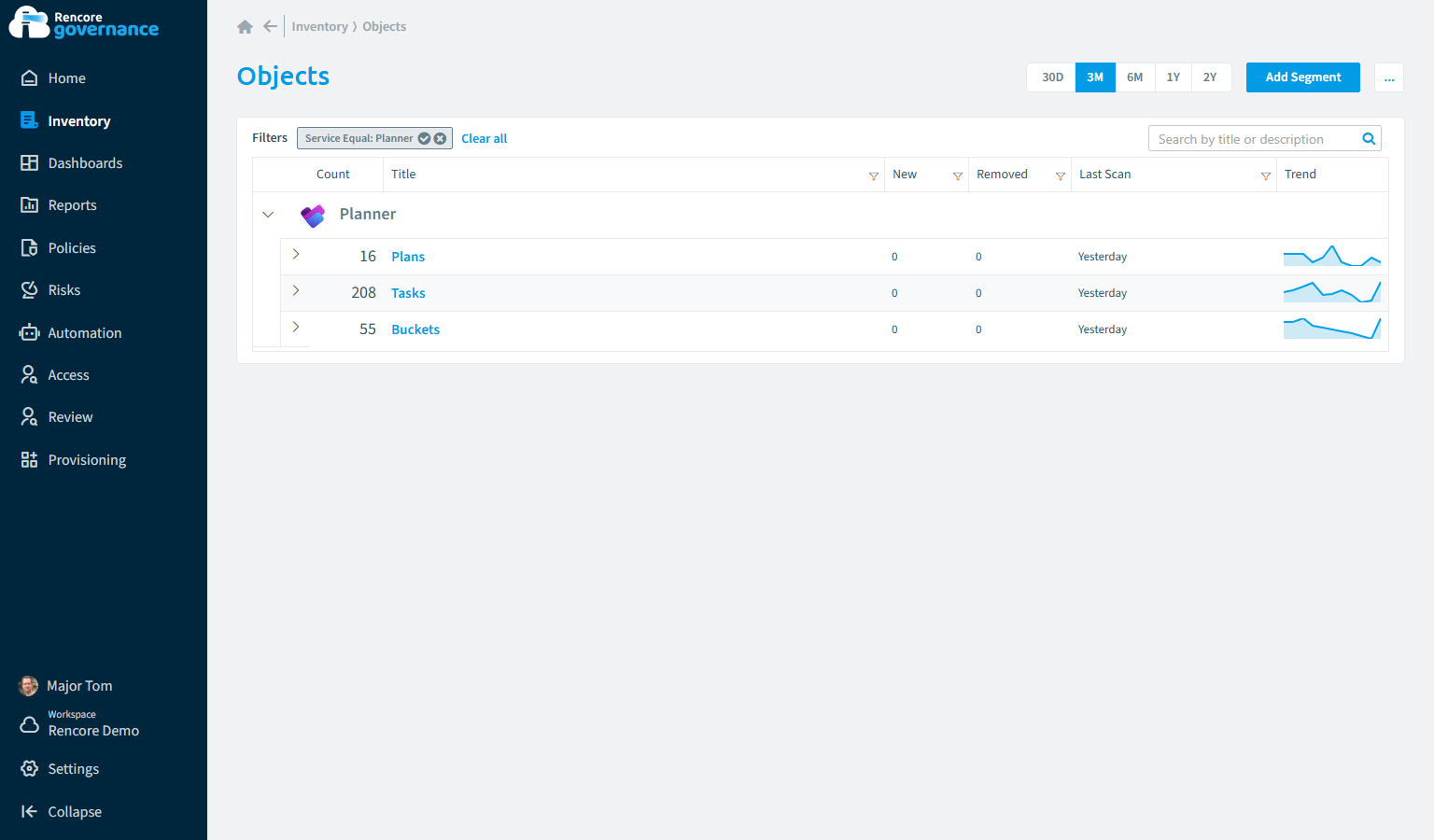Toggle the Planner filter checkmark

[x=424, y=138]
